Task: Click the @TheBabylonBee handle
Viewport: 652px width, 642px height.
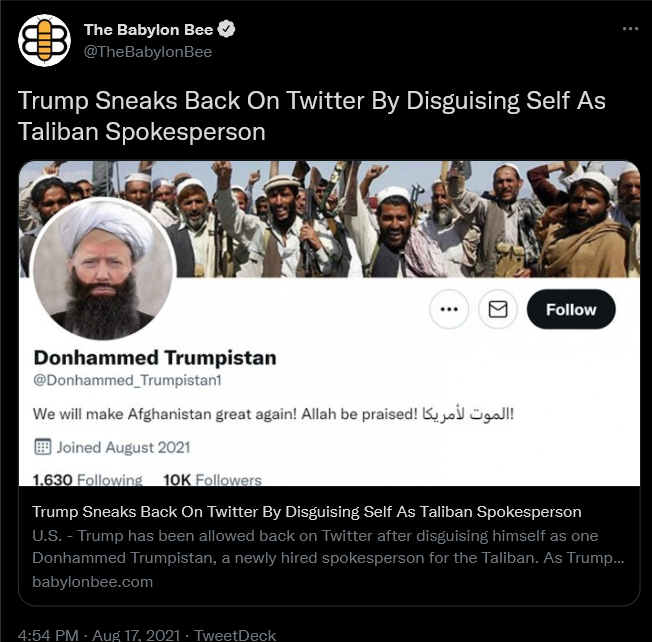Action: [x=148, y=52]
